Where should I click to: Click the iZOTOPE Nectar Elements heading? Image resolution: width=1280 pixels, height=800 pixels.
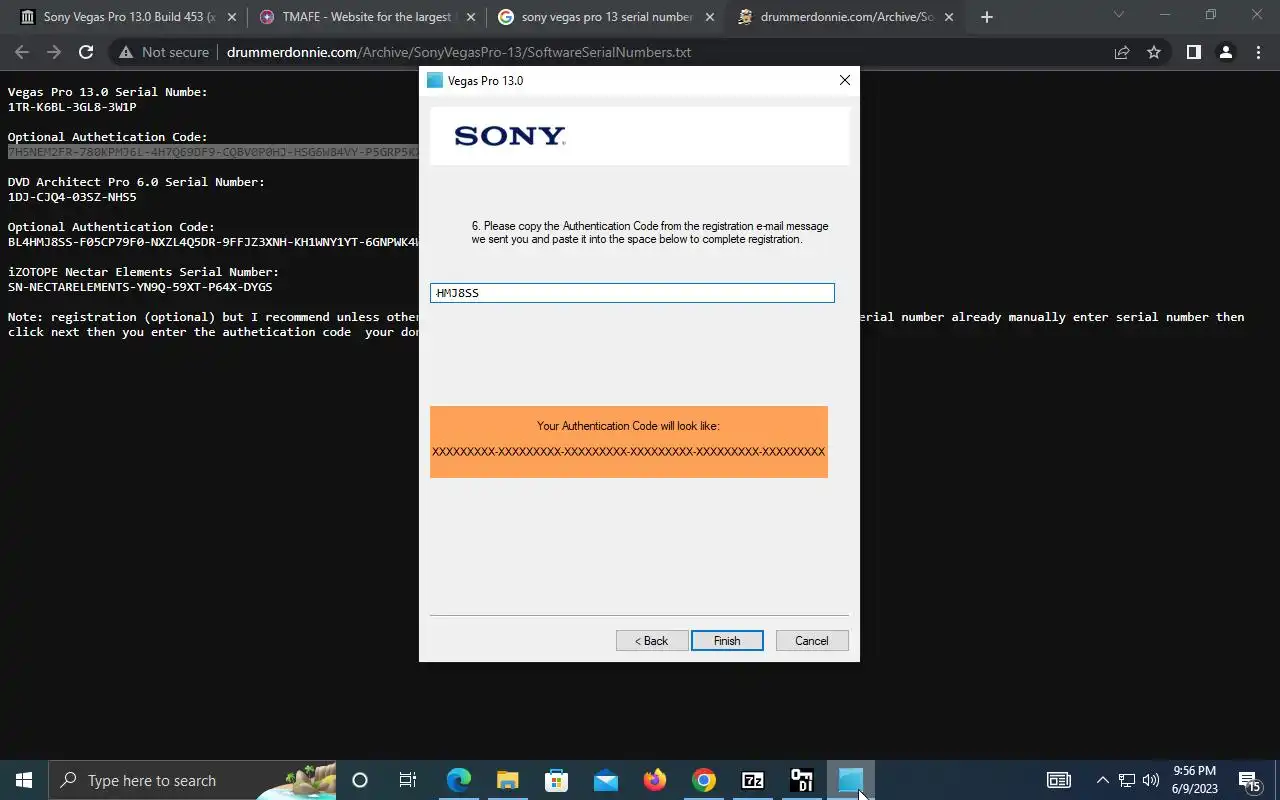pos(143,272)
